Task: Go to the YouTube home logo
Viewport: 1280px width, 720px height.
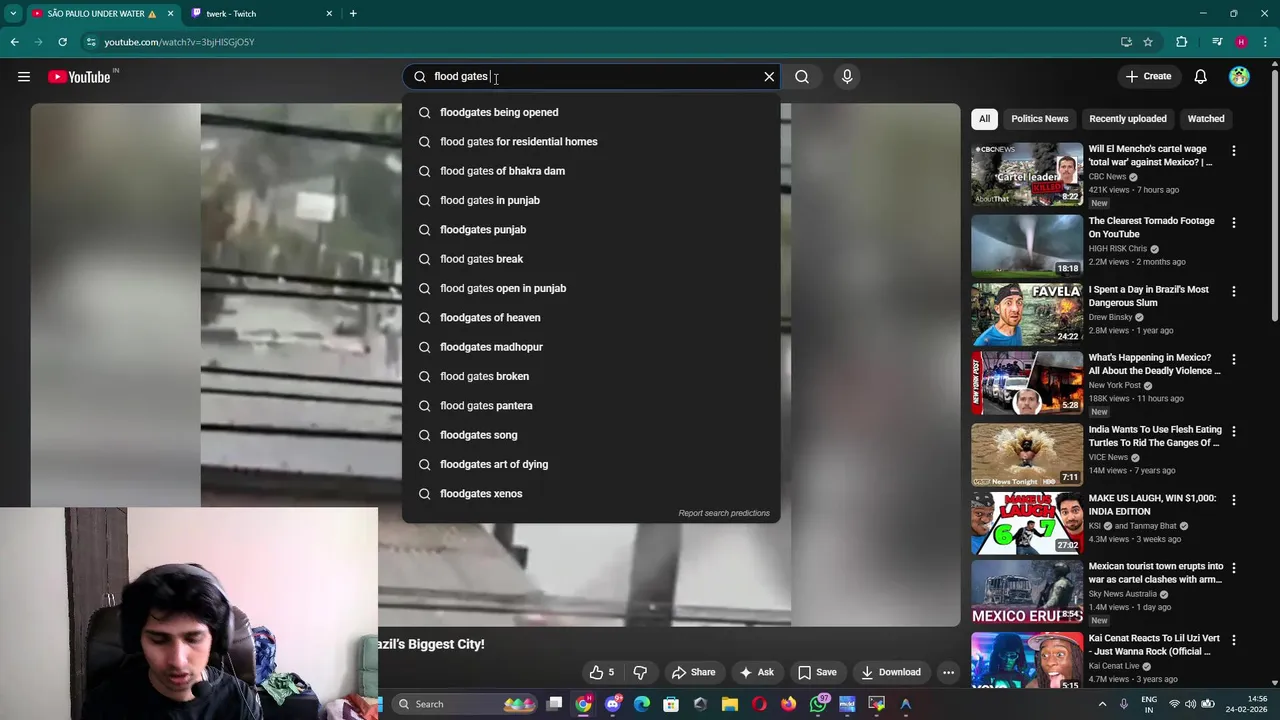Action: [x=80, y=77]
